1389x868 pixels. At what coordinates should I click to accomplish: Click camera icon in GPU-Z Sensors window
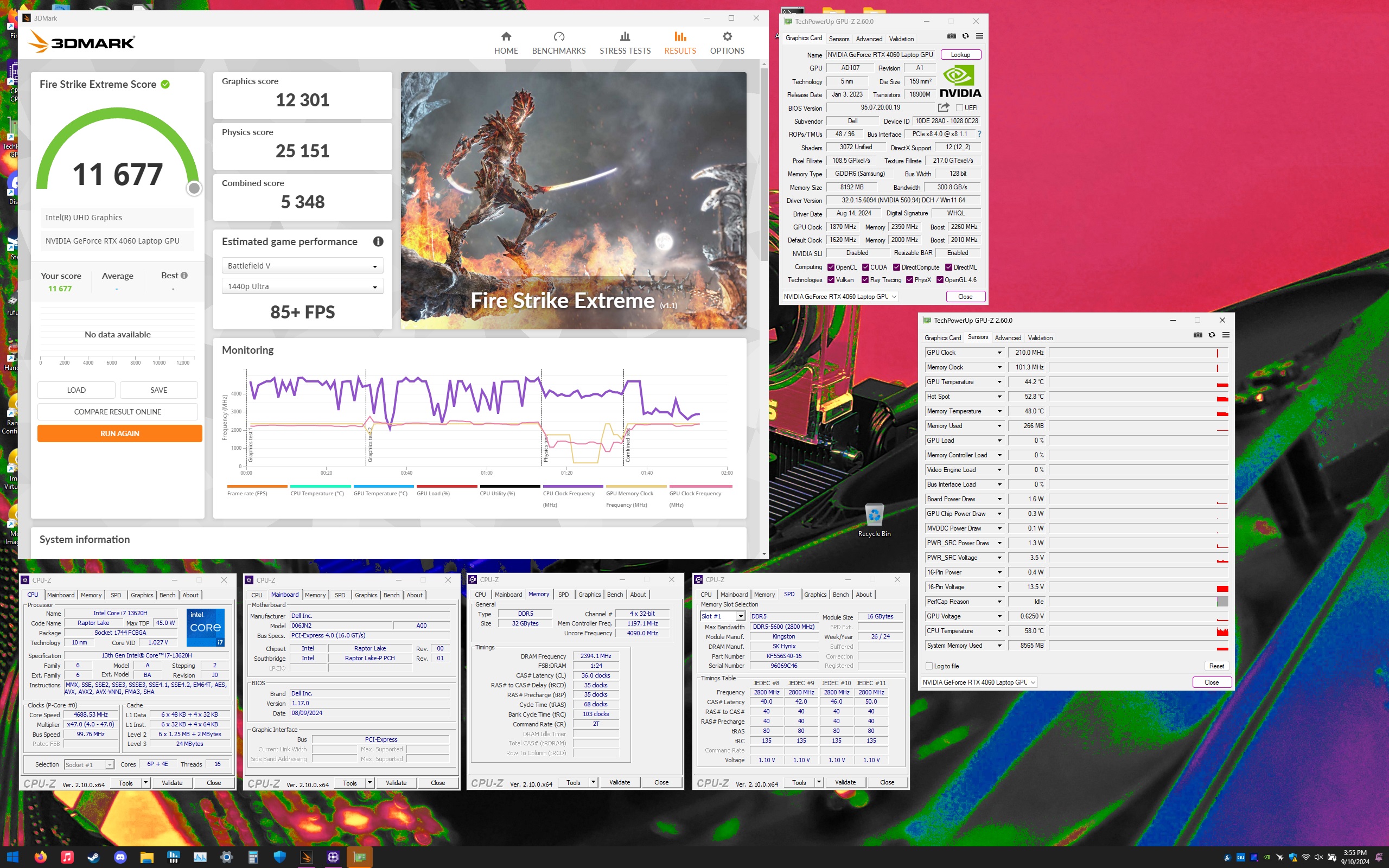[1197, 335]
